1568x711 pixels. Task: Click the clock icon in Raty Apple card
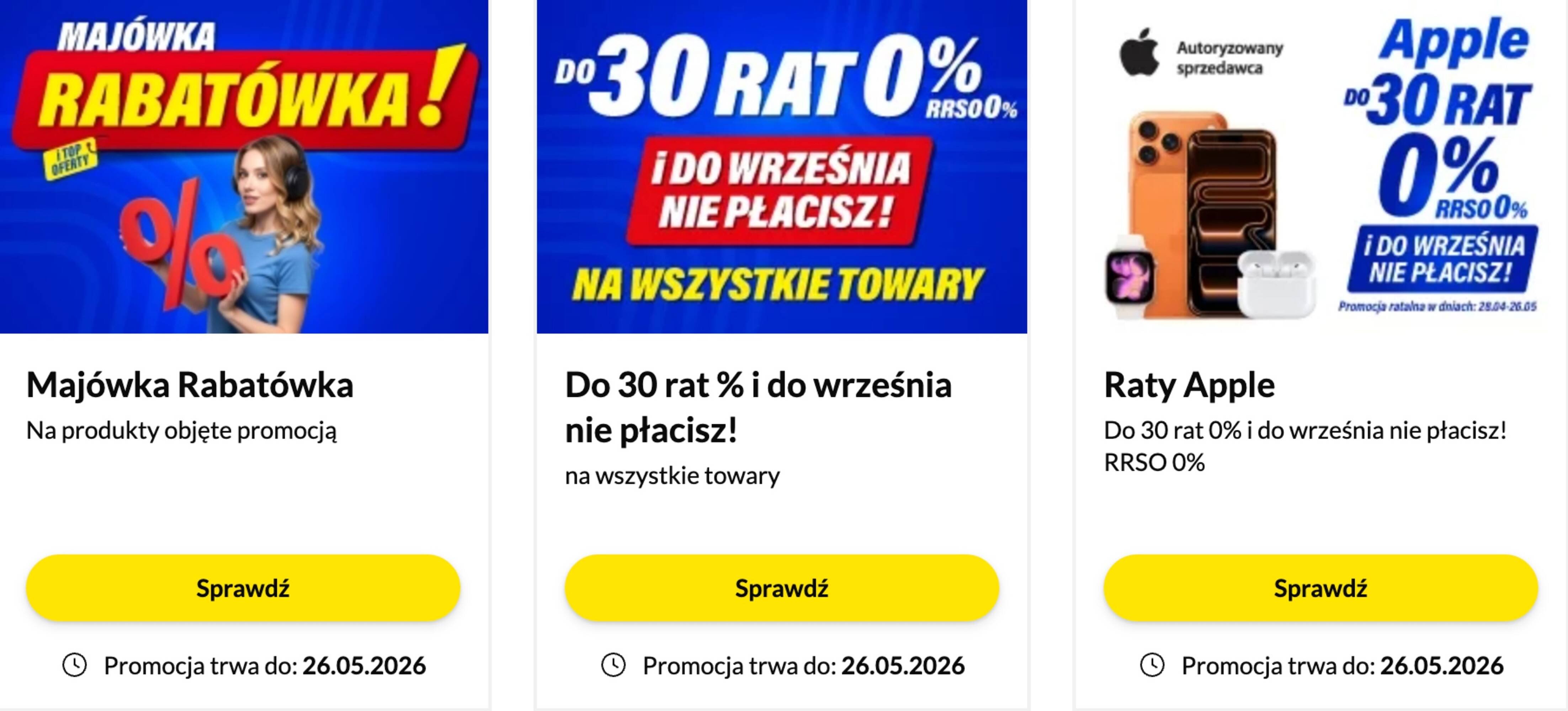pyautogui.click(x=1152, y=665)
